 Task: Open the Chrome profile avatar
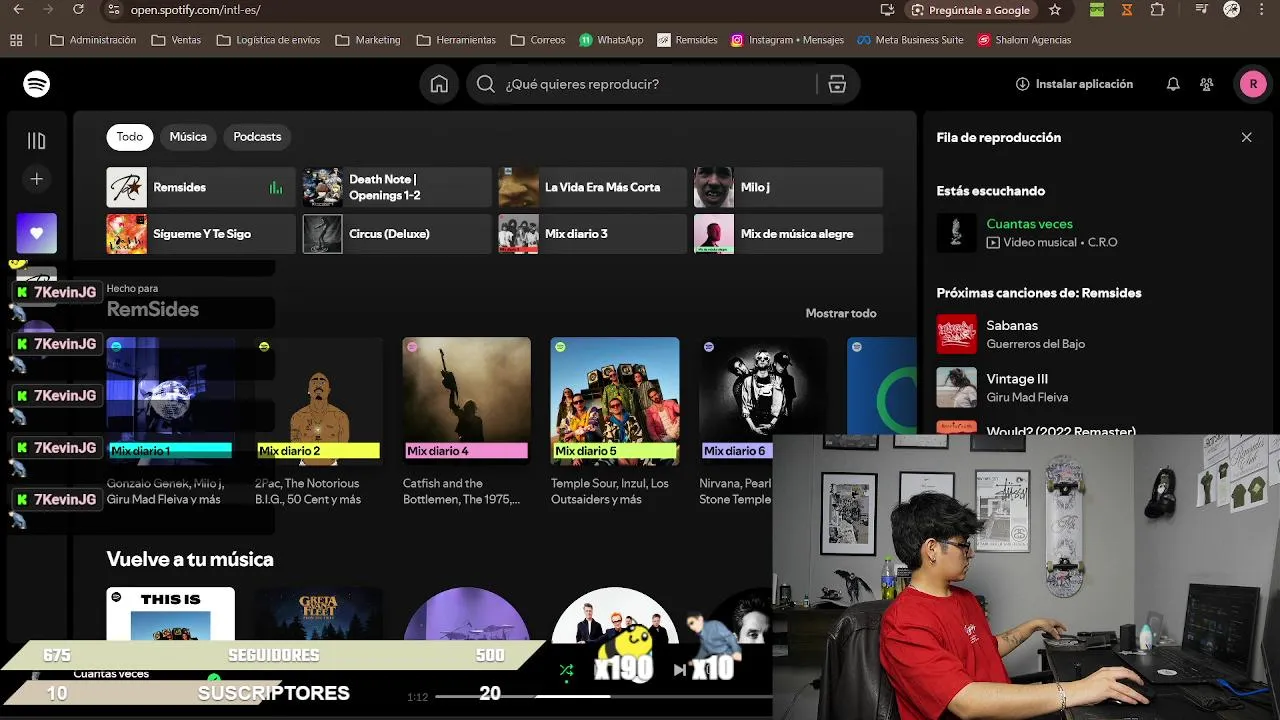point(1232,10)
